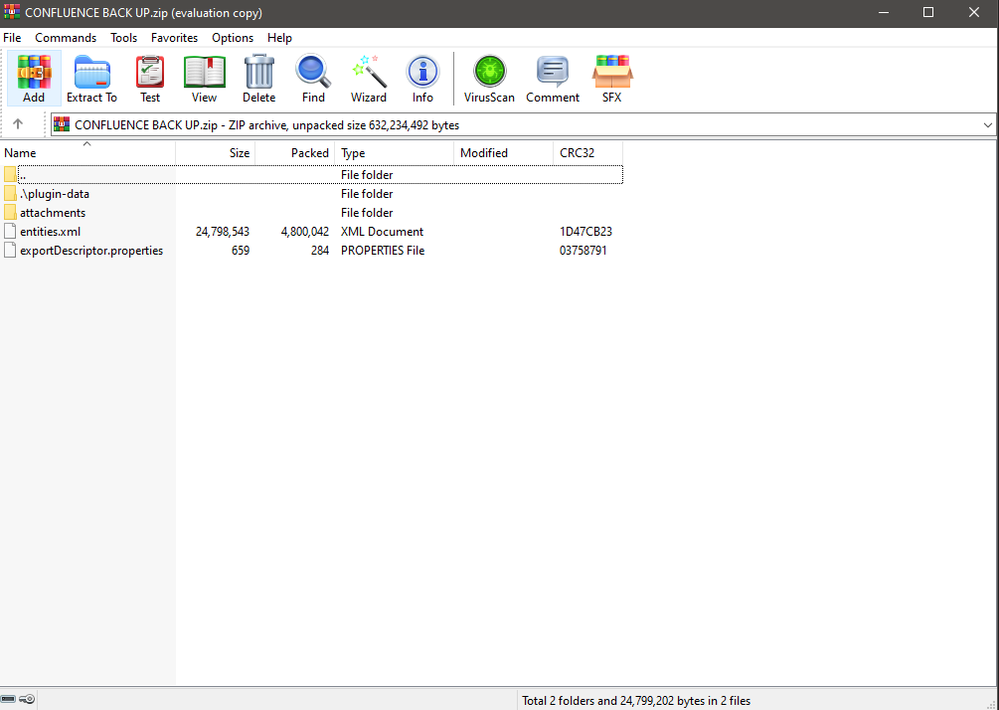Click the XML Document type cell

382,232
